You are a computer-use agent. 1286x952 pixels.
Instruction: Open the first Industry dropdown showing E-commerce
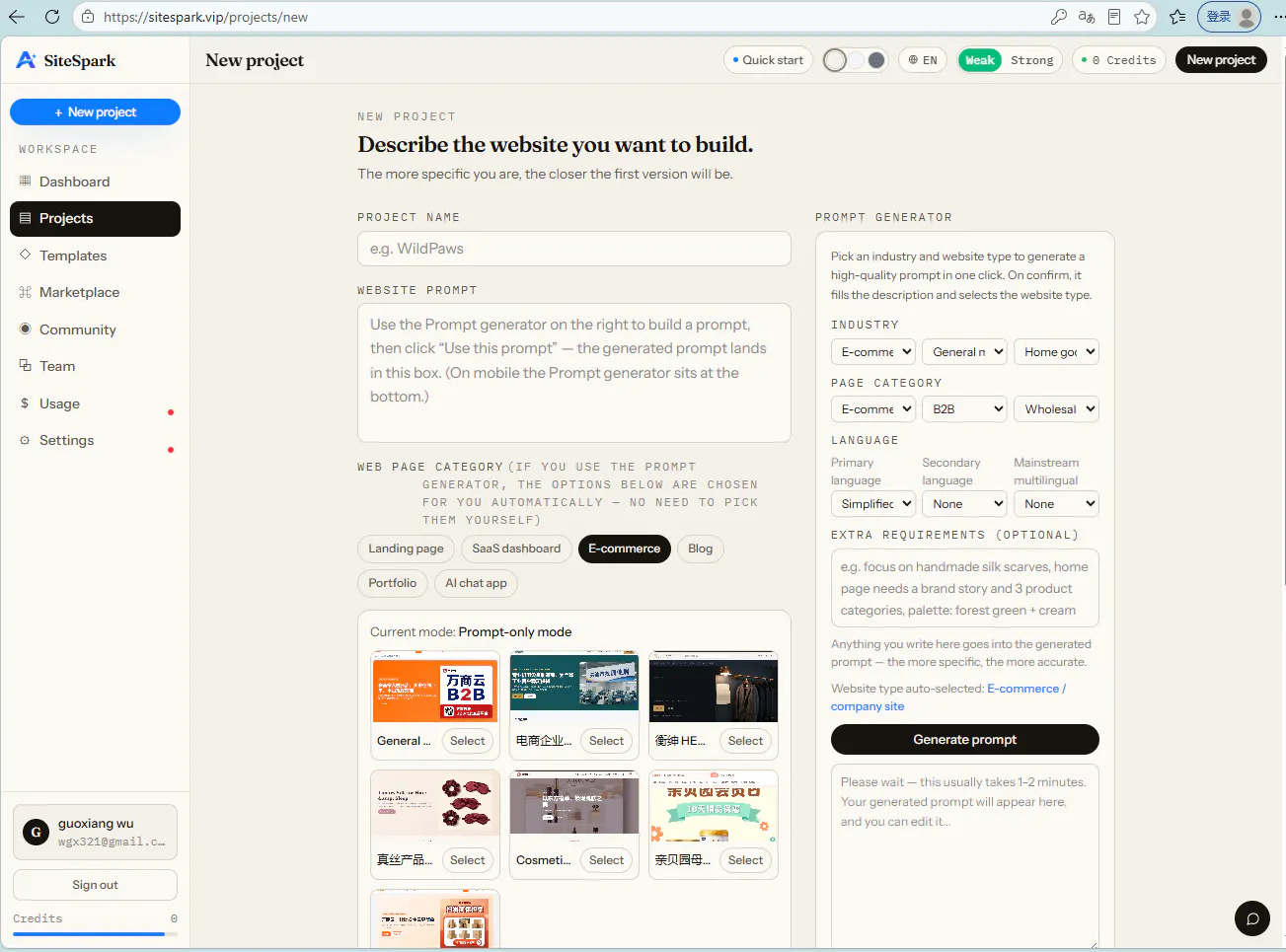point(873,352)
